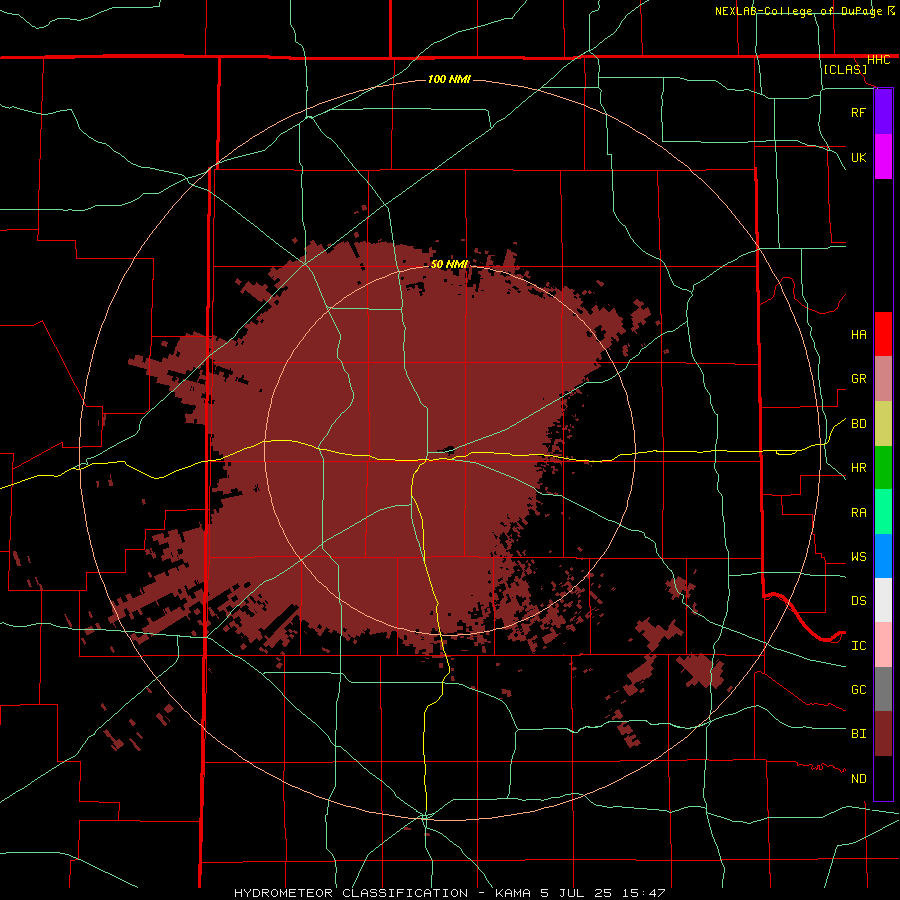The width and height of the screenshot is (900, 900).
Task: Click the light pink IC legend swatch
Action: tap(883, 645)
